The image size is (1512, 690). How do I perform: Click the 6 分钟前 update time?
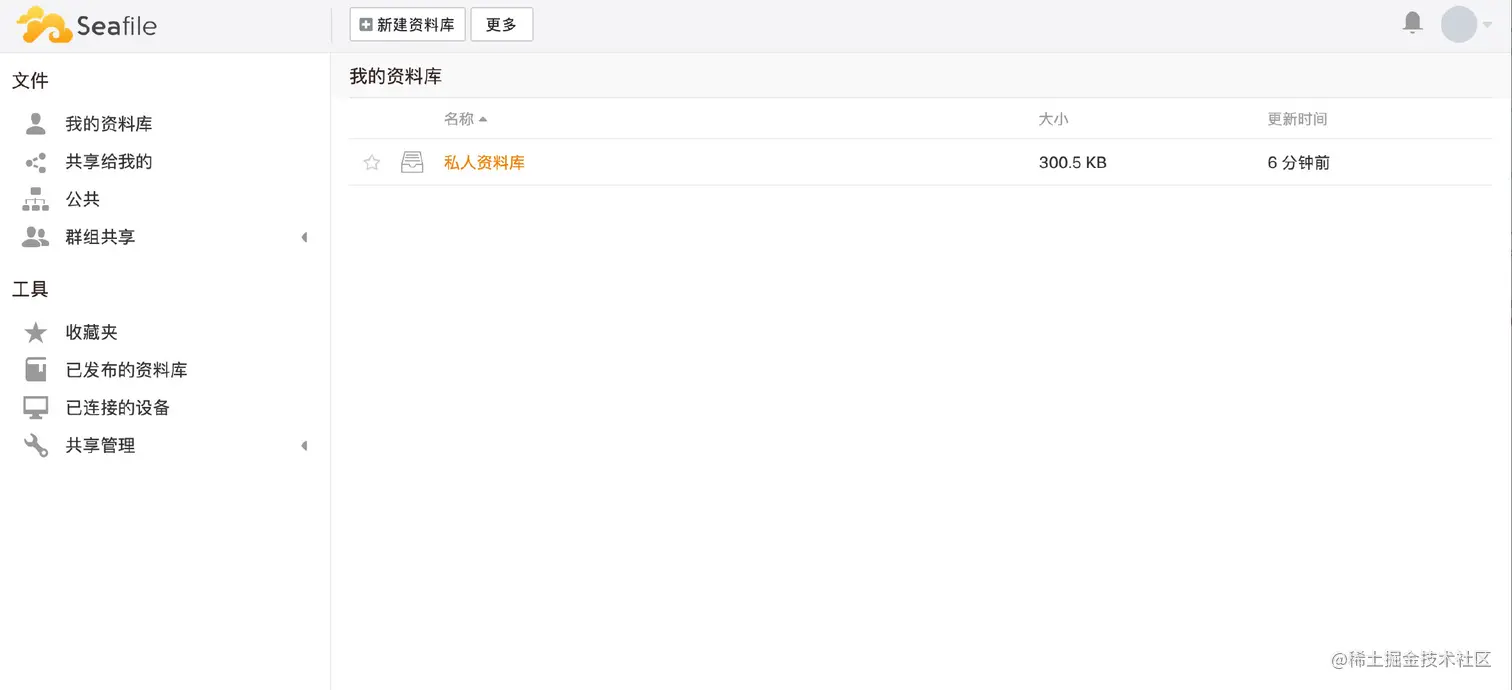[1298, 163]
